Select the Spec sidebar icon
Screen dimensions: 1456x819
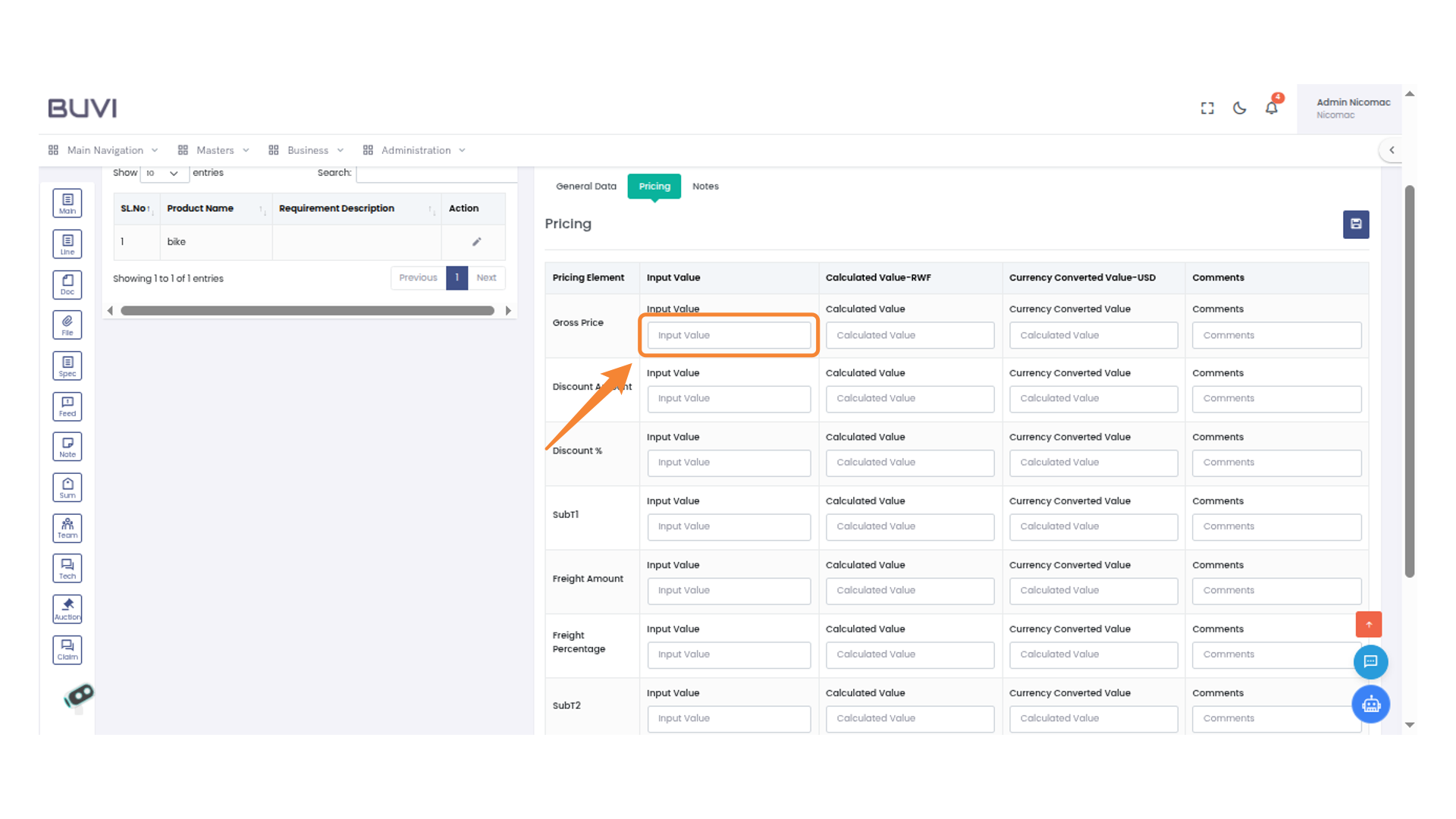point(67,365)
